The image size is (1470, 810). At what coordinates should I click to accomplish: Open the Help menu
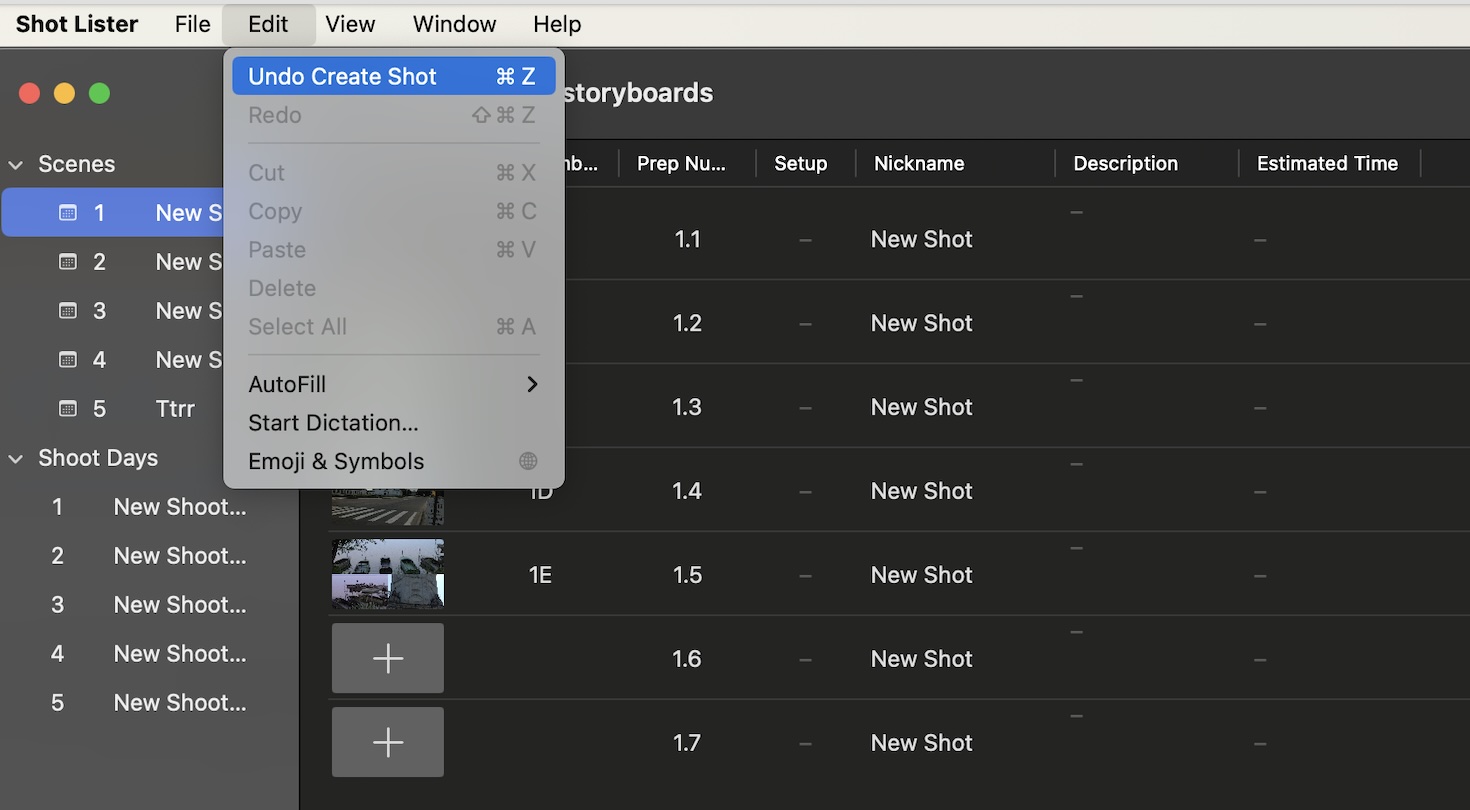coord(557,24)
